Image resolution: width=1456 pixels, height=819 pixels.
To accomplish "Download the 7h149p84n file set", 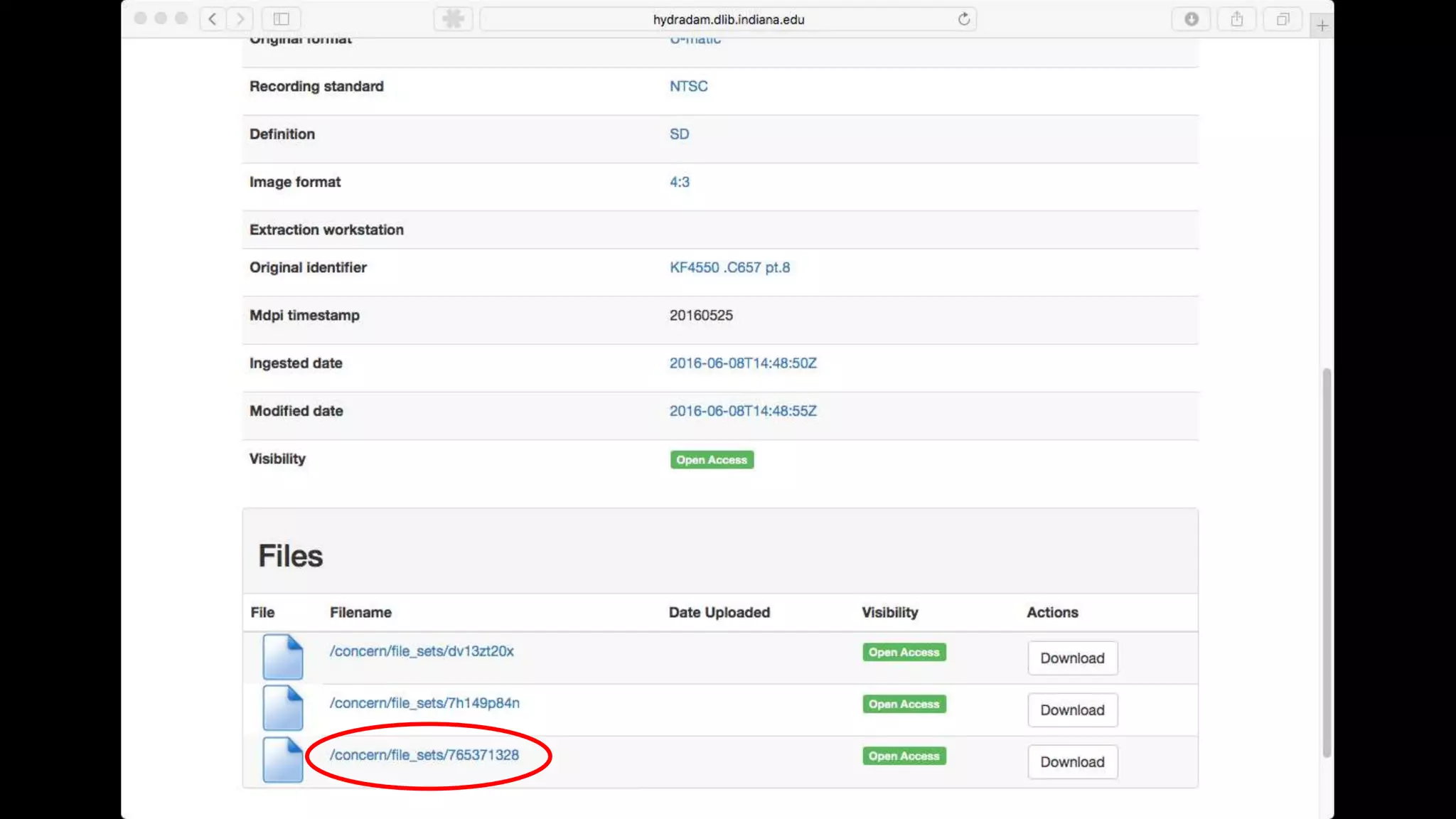I will point(1072,710).
